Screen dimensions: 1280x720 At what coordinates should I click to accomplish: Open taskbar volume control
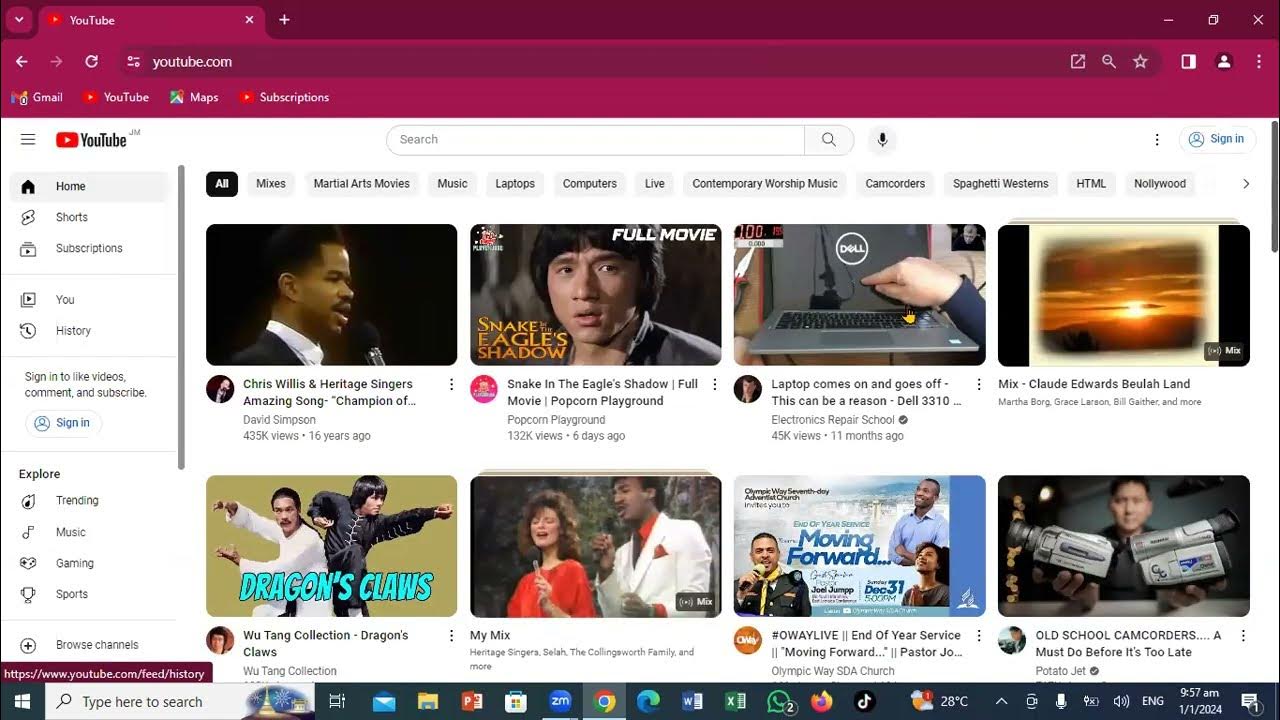click(x=1121, y=702)
